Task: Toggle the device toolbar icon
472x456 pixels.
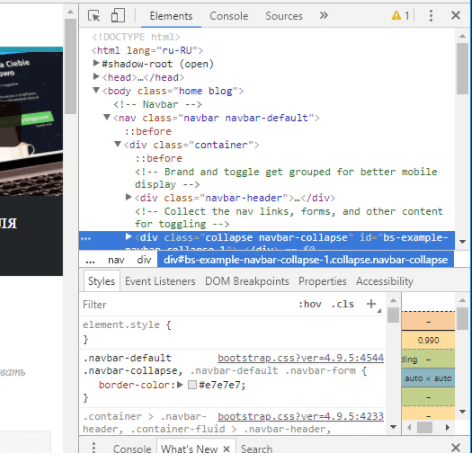Action: click(x=118, y=15)
